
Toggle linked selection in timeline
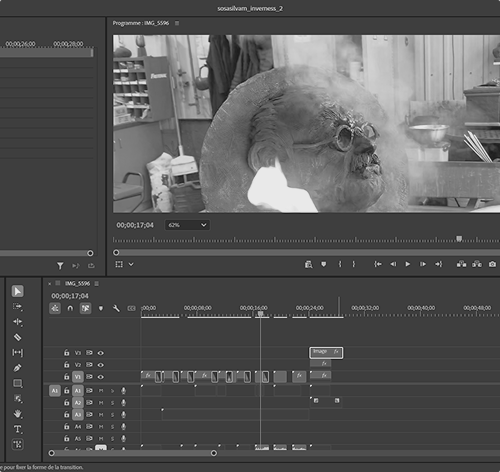[85, 308]
